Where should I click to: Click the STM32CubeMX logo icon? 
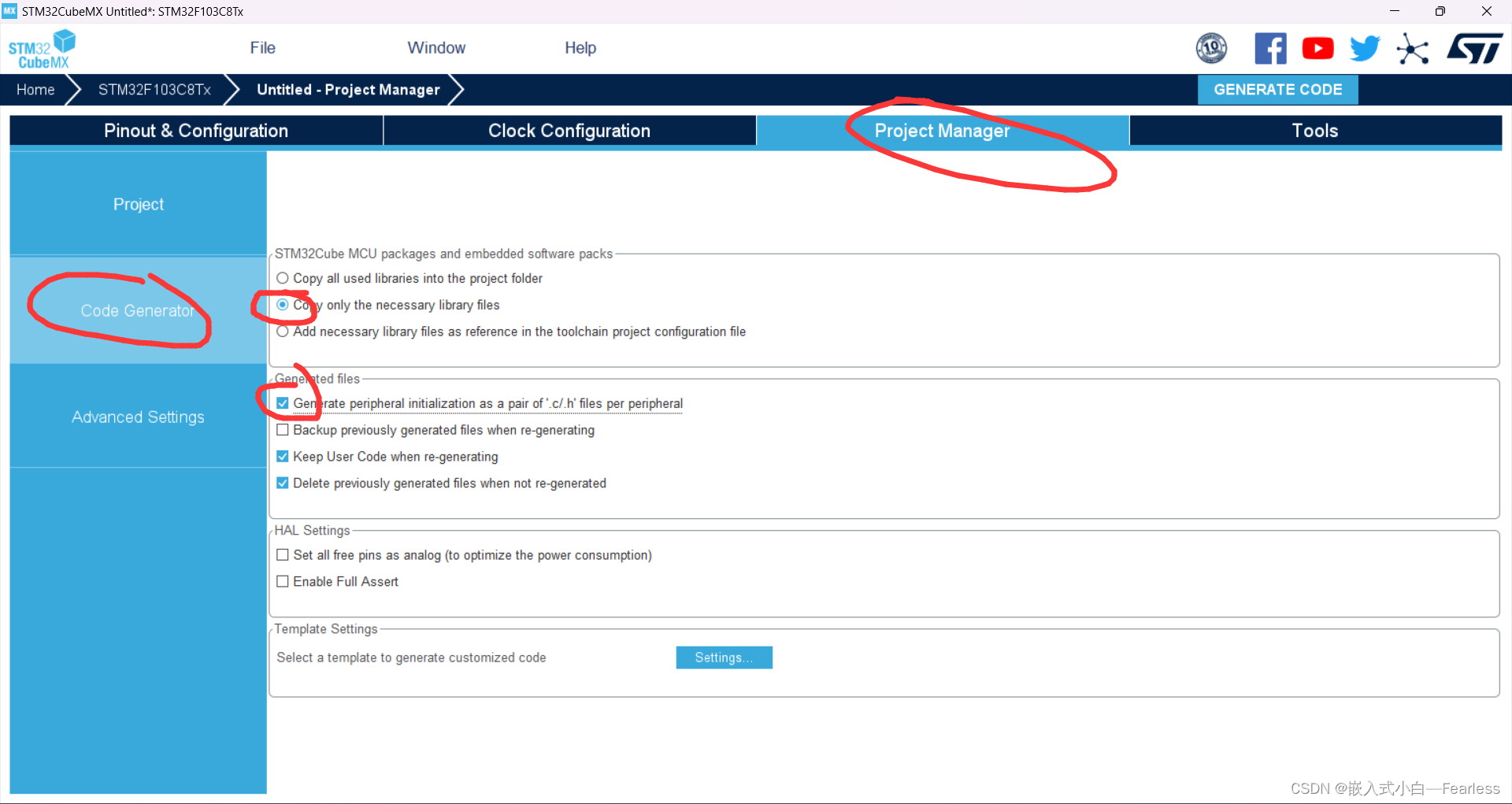43,49
